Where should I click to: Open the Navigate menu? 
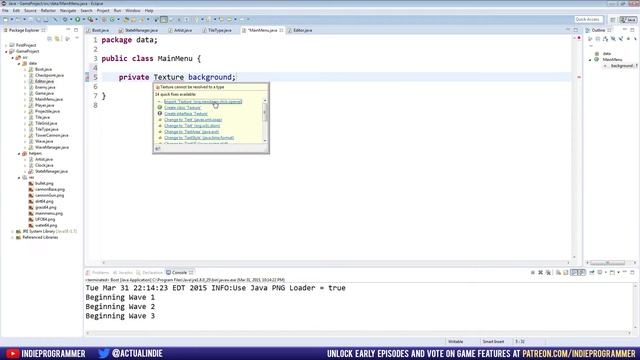[68, 11]
